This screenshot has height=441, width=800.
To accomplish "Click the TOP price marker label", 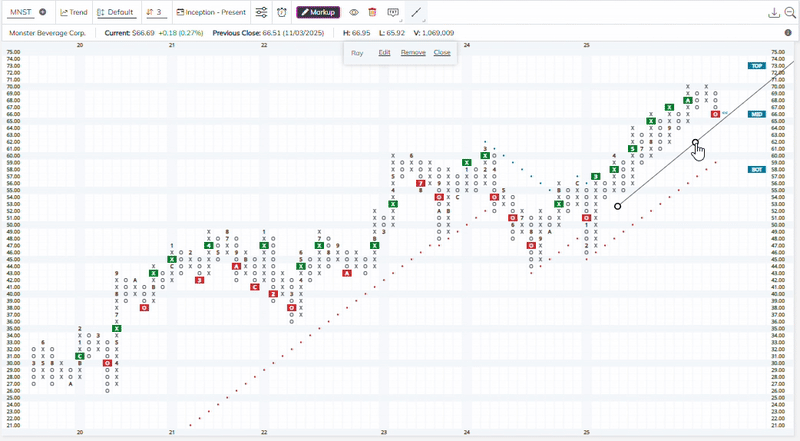I will [x=757, y=66].
